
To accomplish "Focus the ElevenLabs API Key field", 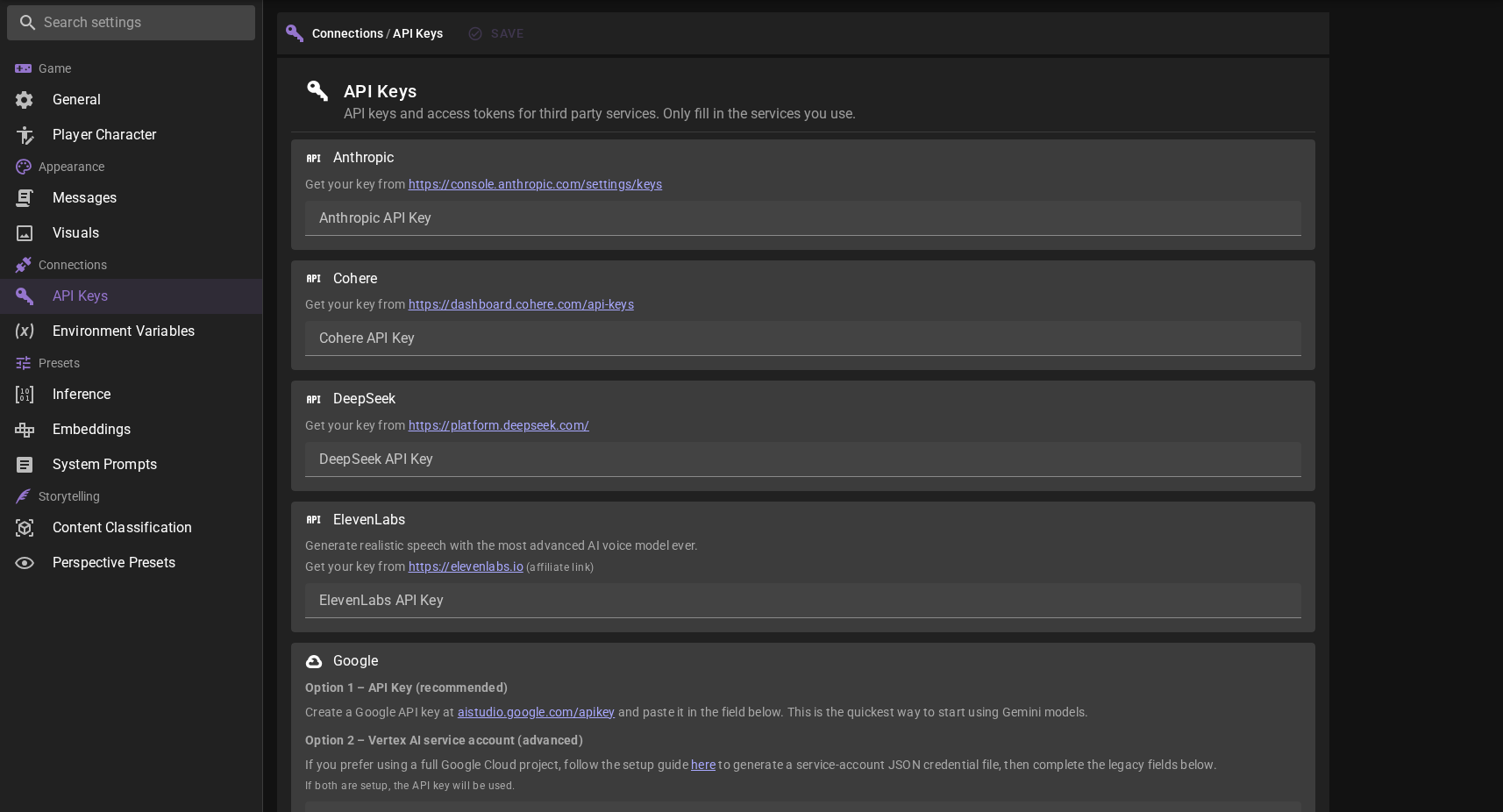I will (x=803, y=601).
